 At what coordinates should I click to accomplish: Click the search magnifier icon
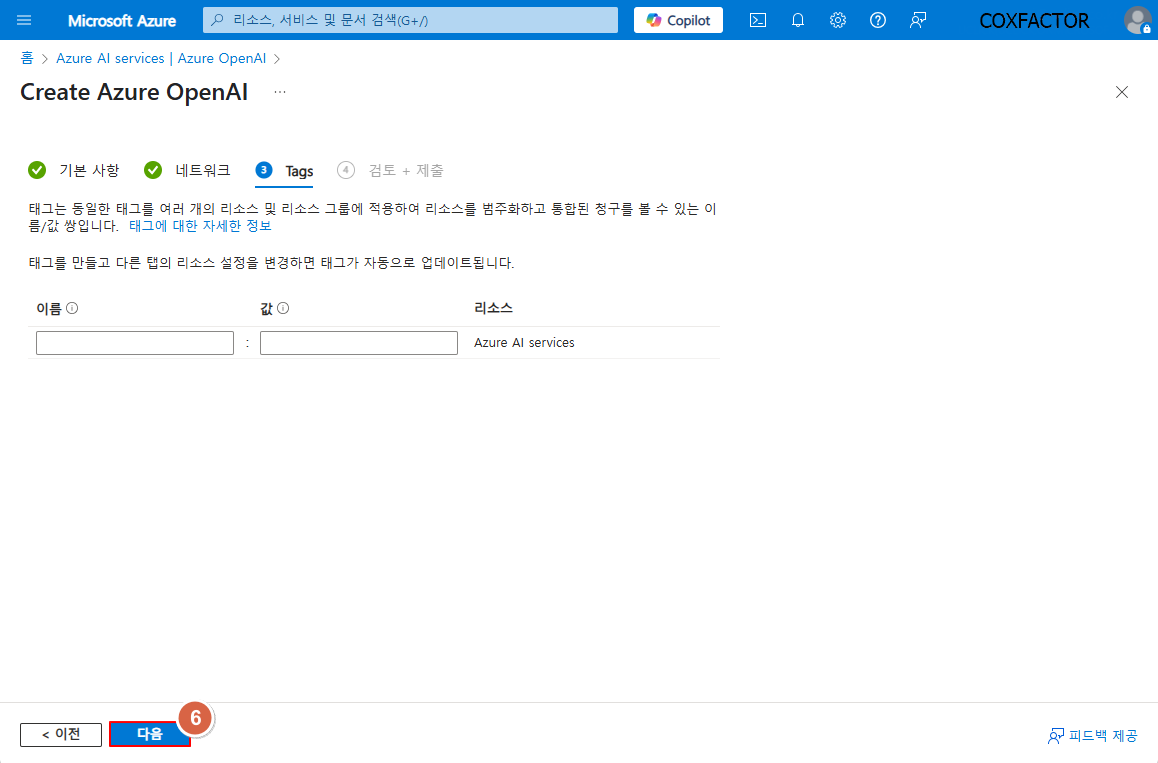[217, 20]
